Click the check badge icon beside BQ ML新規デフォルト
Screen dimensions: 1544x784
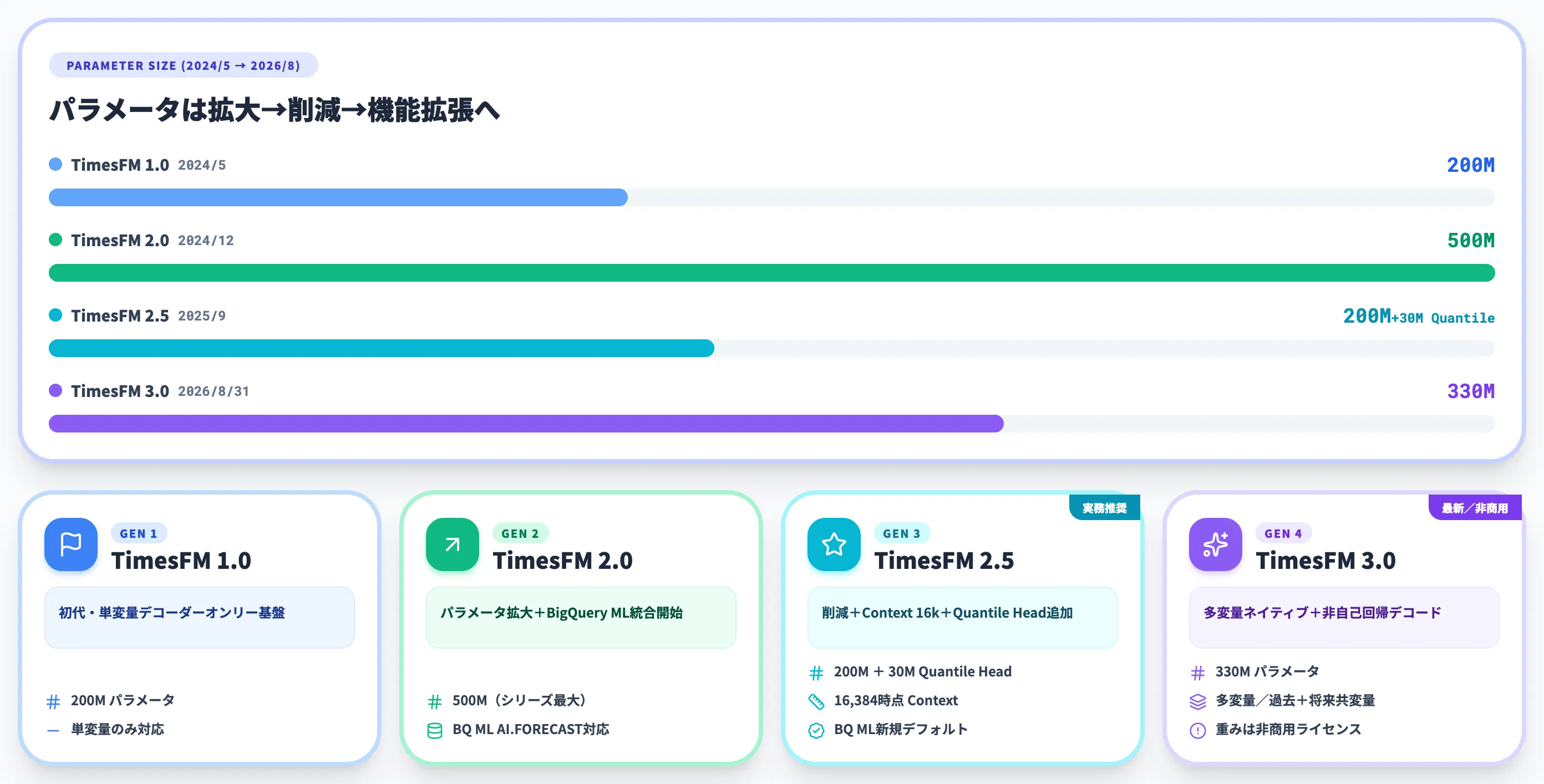tap(816, 730)
